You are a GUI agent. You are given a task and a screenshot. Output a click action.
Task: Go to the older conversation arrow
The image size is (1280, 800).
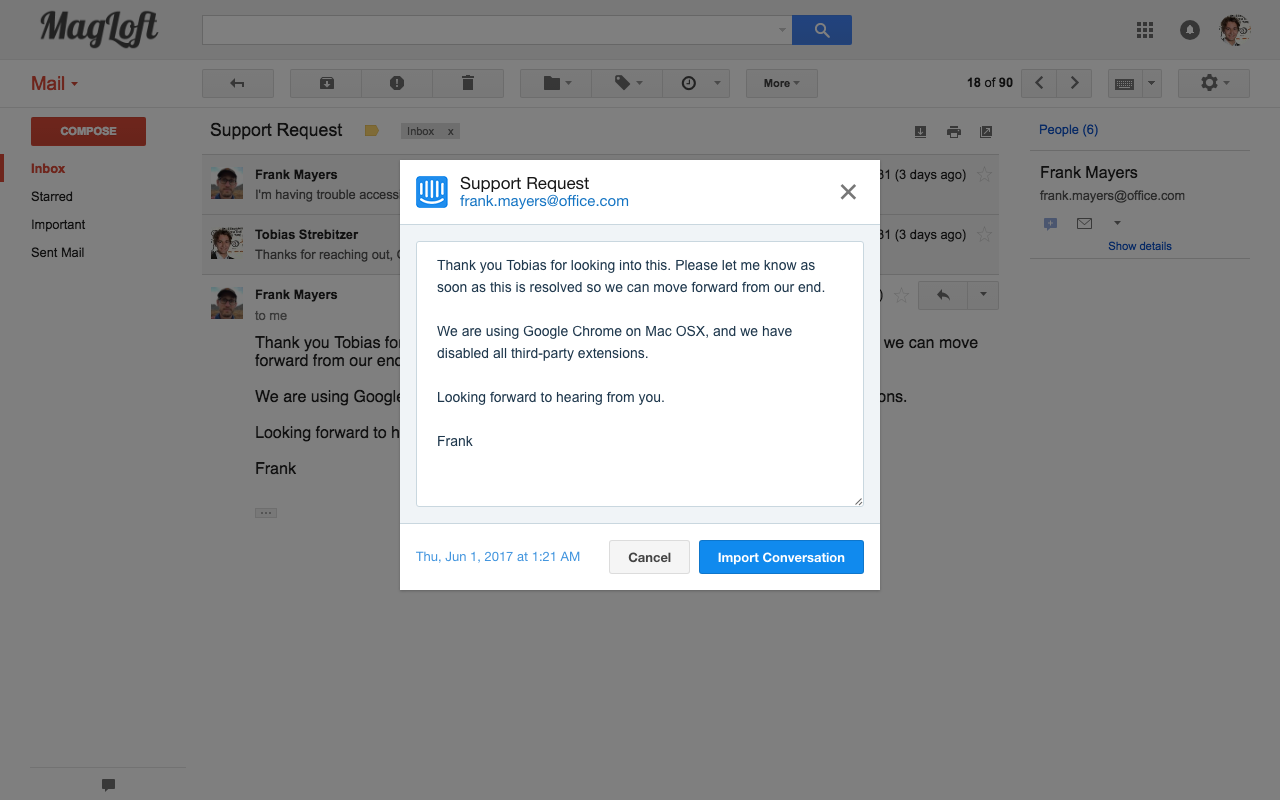1075,83
